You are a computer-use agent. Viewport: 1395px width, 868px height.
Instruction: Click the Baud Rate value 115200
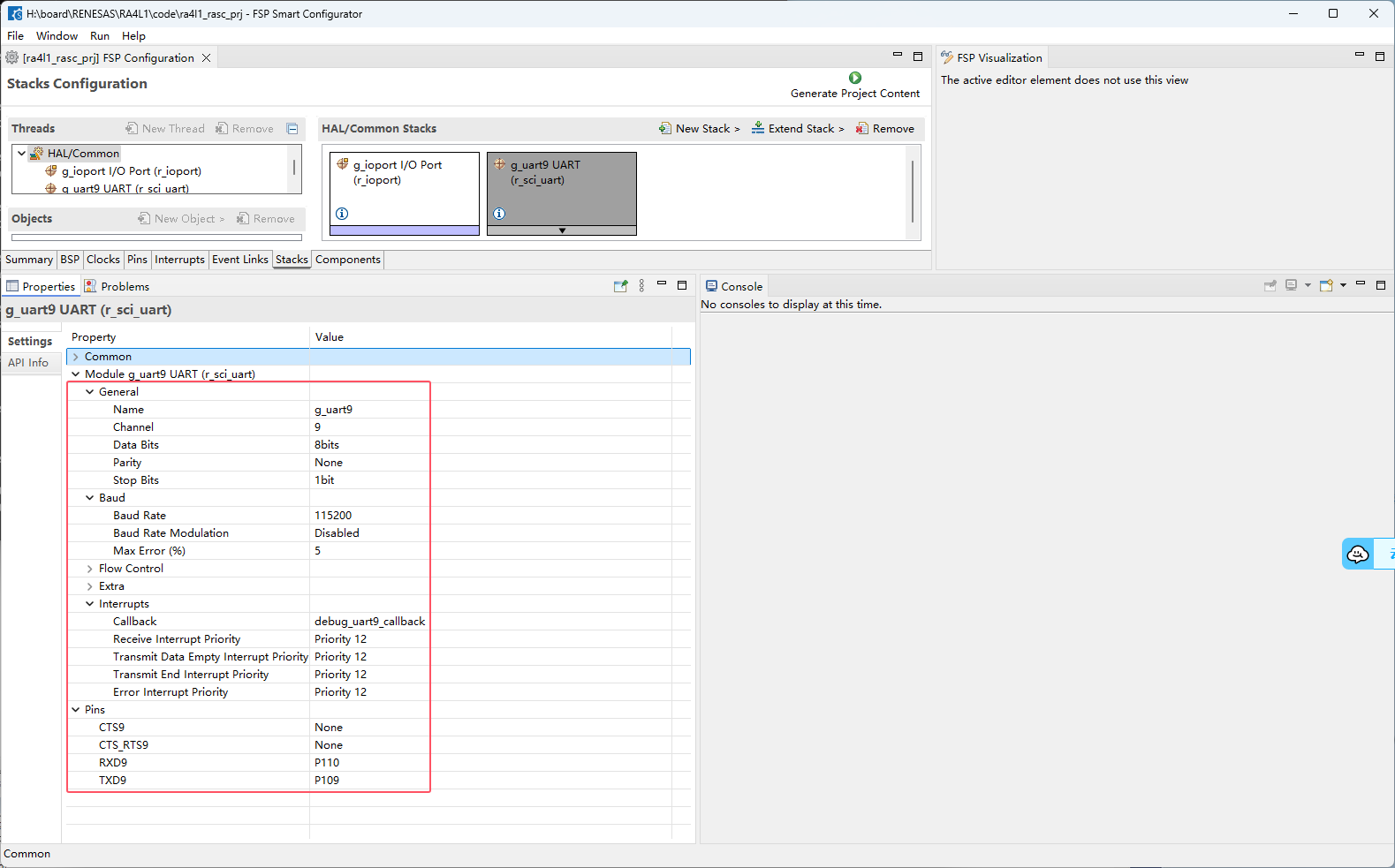pos(333,516)
